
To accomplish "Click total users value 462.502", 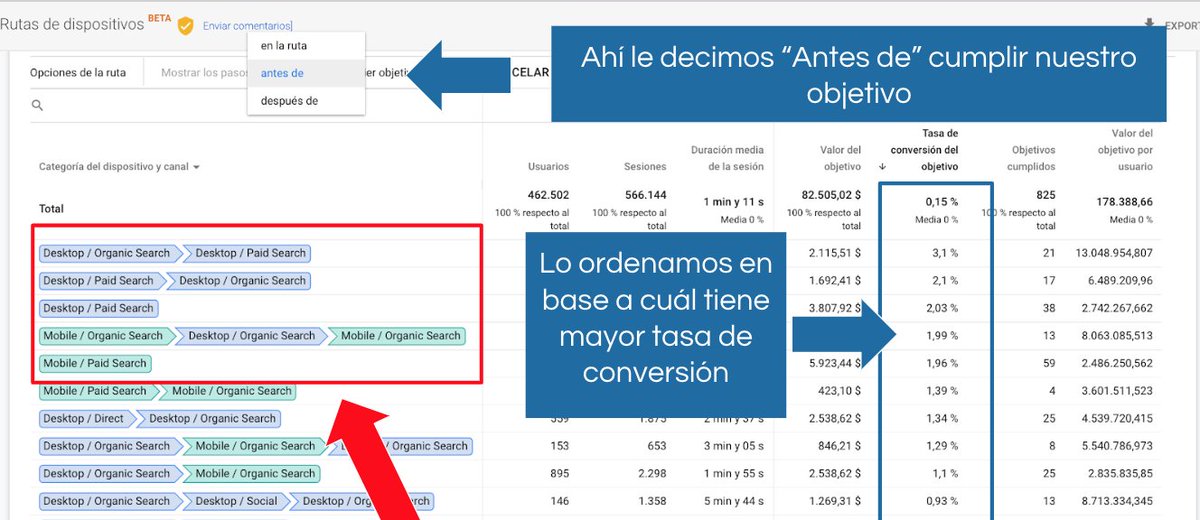I will pos(548,195).
